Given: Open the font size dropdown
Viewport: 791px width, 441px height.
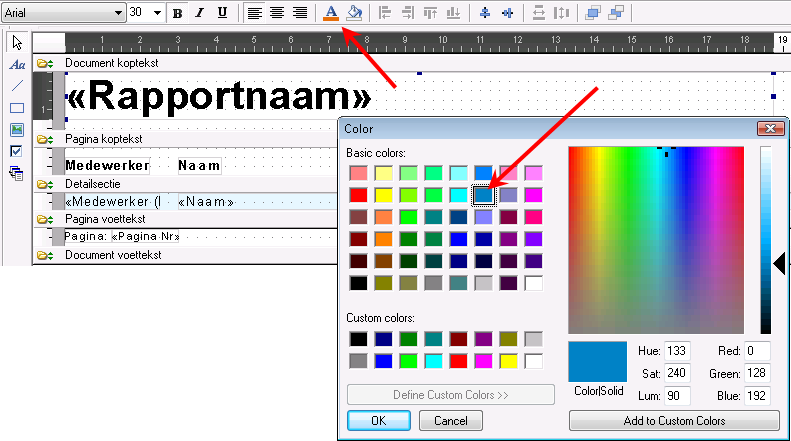Looking at the screenshot, I should [x=157, y=13].
